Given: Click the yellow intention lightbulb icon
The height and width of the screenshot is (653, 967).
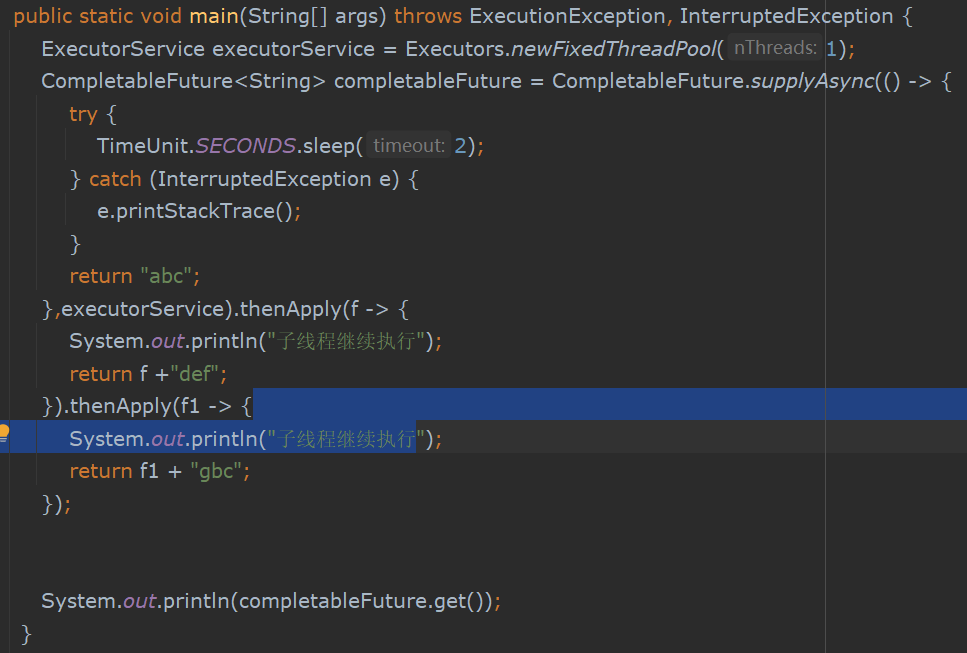Looking at the screenshot, I should pyautogui.click(x=4, y=432).
